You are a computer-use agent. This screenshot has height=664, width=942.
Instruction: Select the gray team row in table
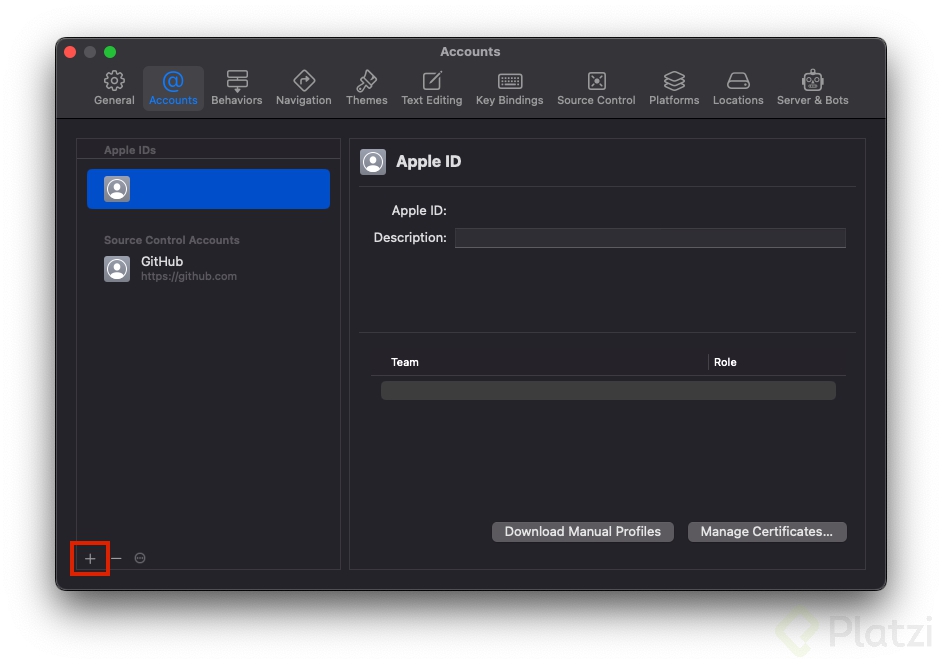tap(608, 391)
